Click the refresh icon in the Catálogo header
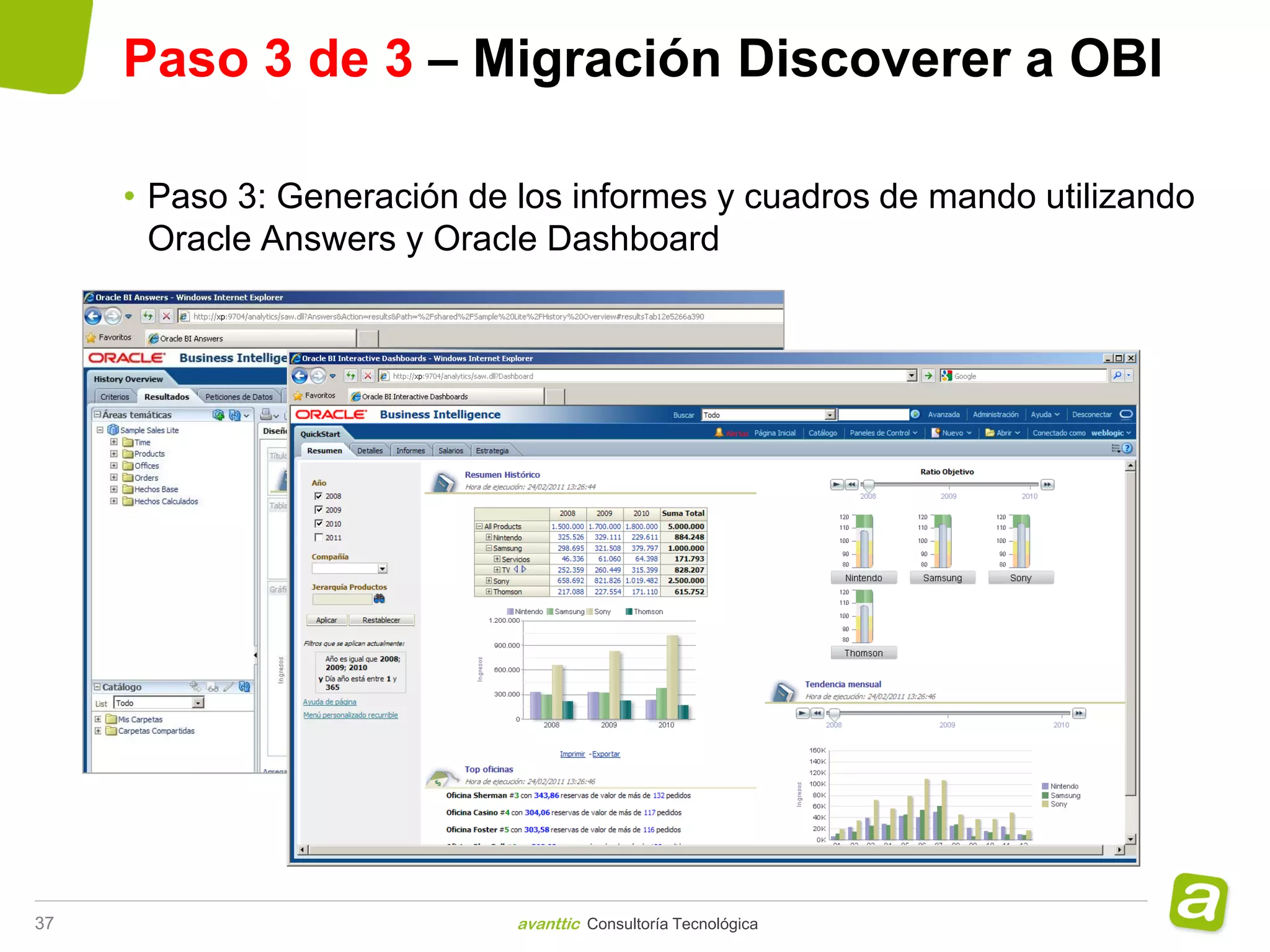The image size is (1270, 952). 244,687
